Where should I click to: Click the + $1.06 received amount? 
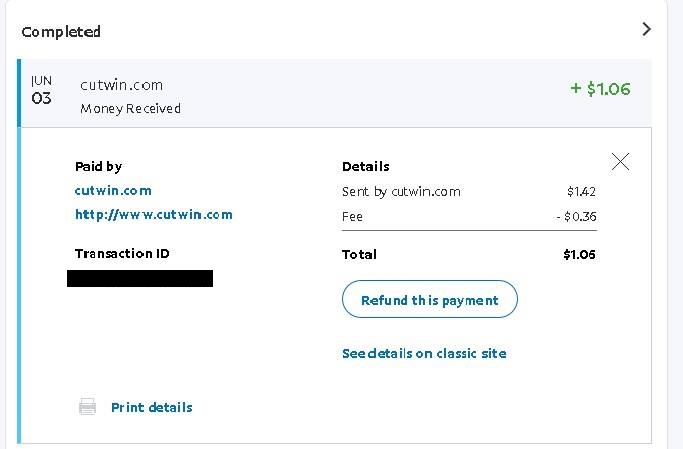click(600, 89)
